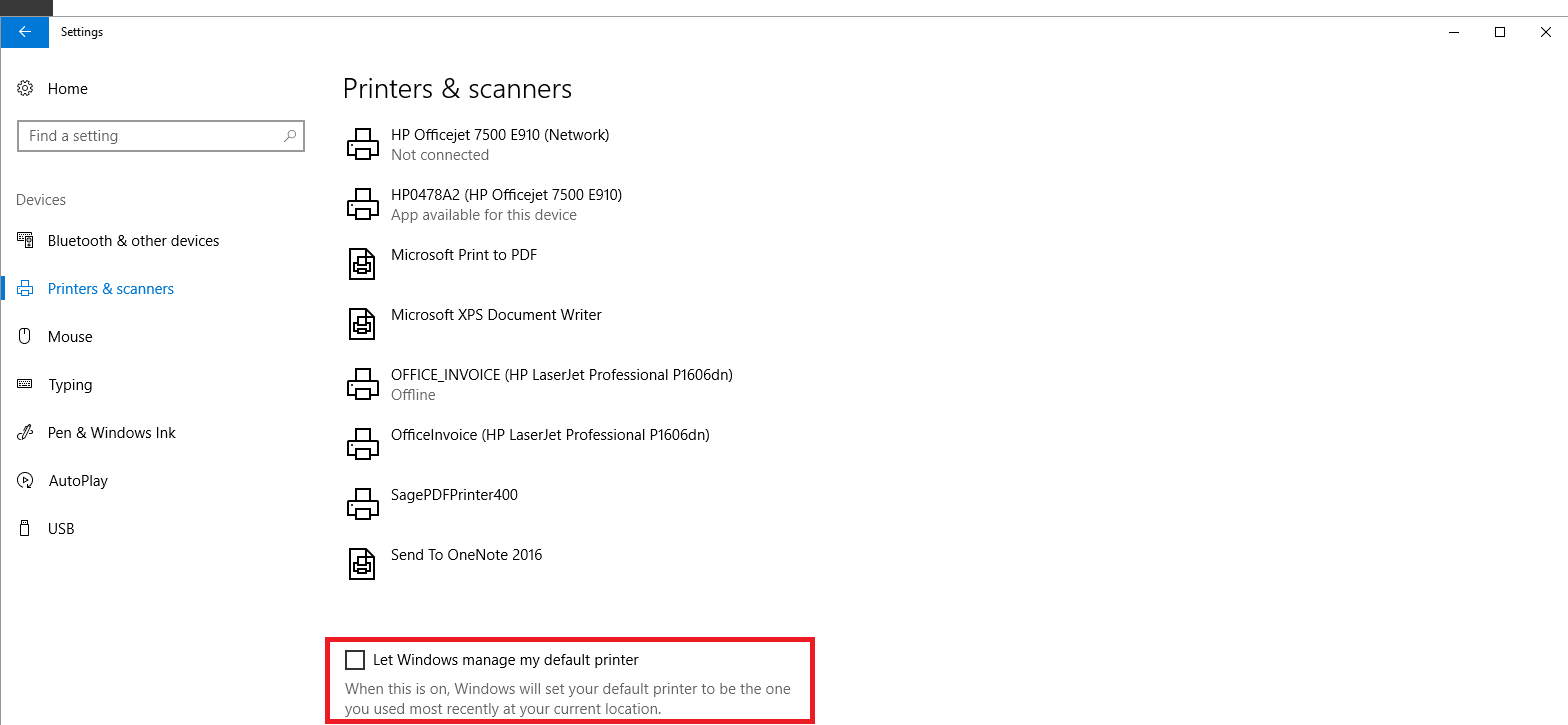The width and height of the screenshot is (1568, 725).
Task: Switch to Typing settings
Action: [x=70, y=385]
